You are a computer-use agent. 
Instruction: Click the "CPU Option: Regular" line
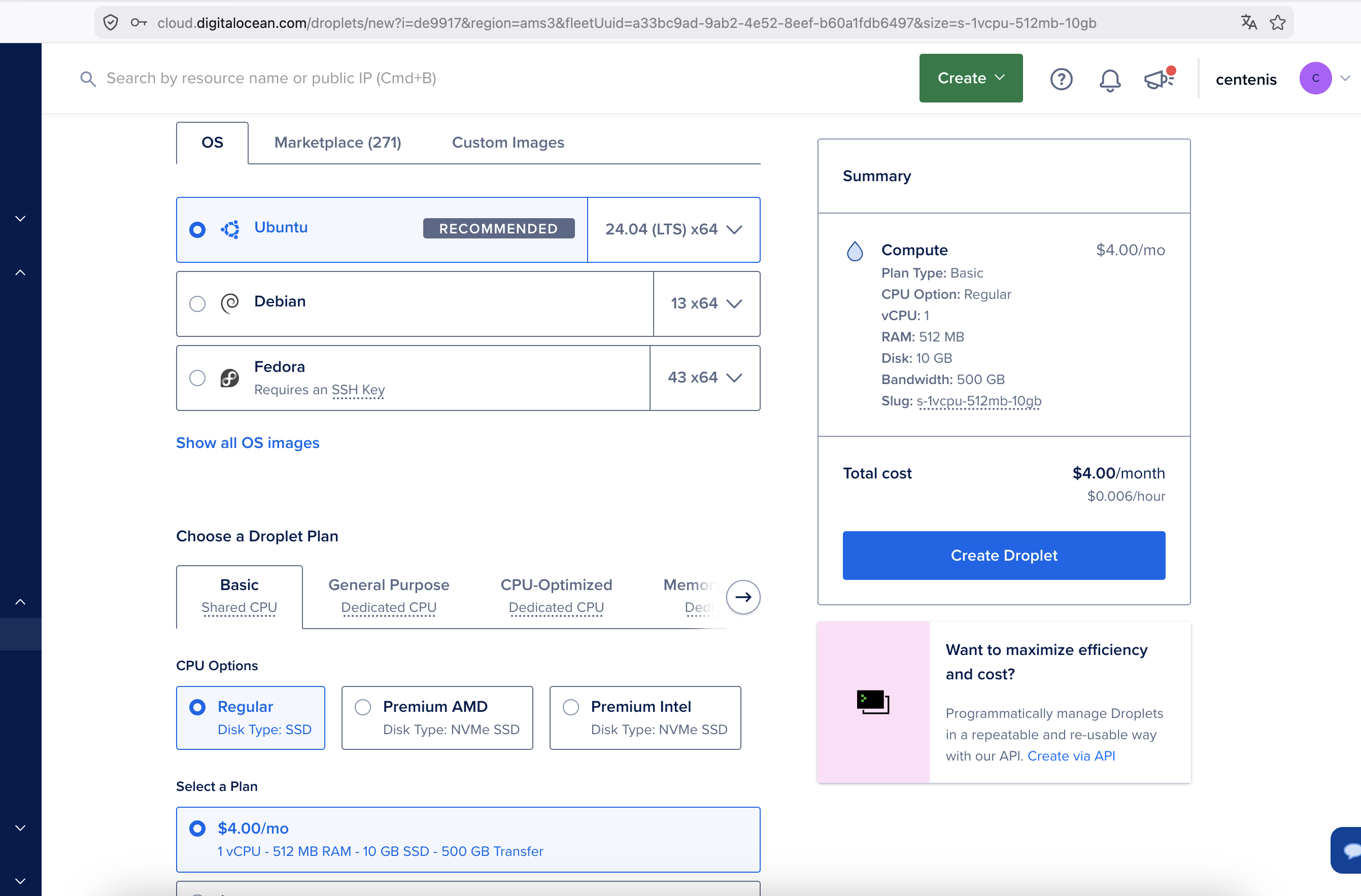tap(946, 294)
